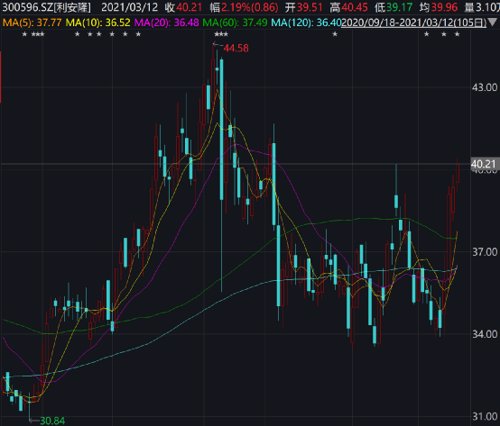Click the star marker directly beneath MA(5) label
The image size is (500, 426).
24,34
